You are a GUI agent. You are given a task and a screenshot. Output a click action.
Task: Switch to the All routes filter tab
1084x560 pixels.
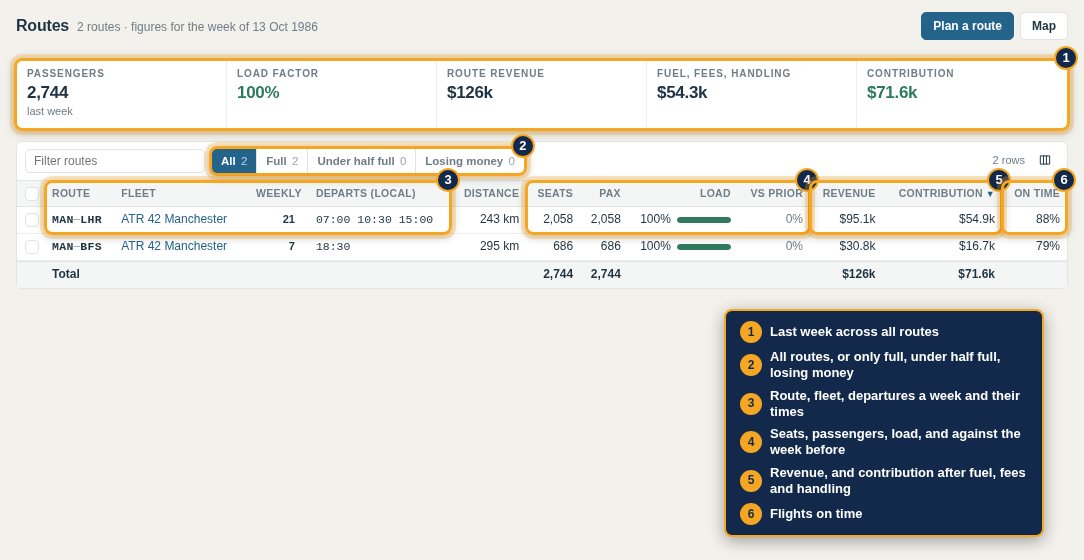click(x=234, y=161)
